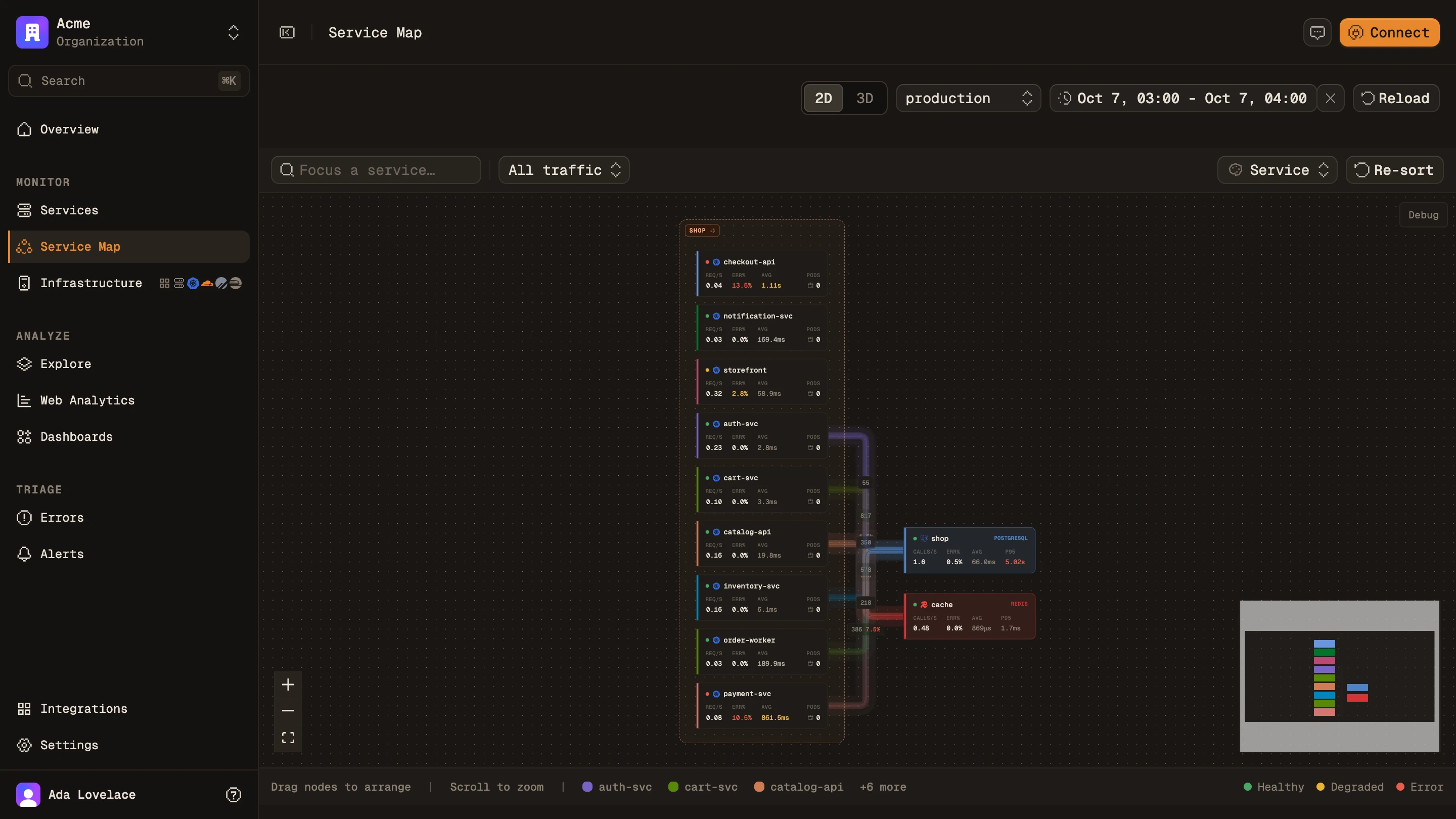The image size is (1456, 819).
Task: Open the Oct 7 time range picker
Action: coord(1183,99)
